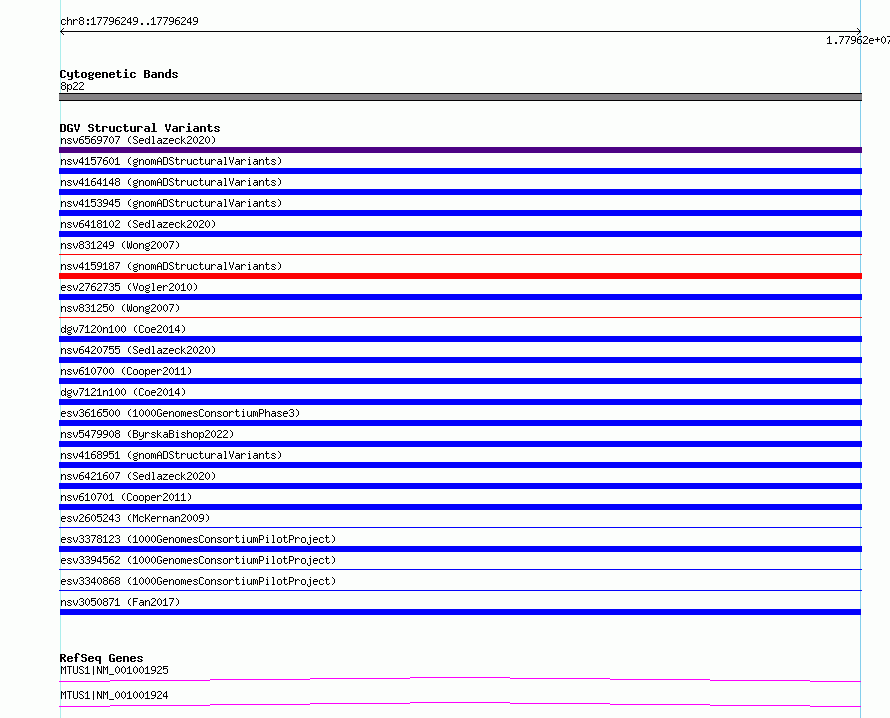Click the blue bar under nsv4153945

pyautogui.click(x=460, y=213)
